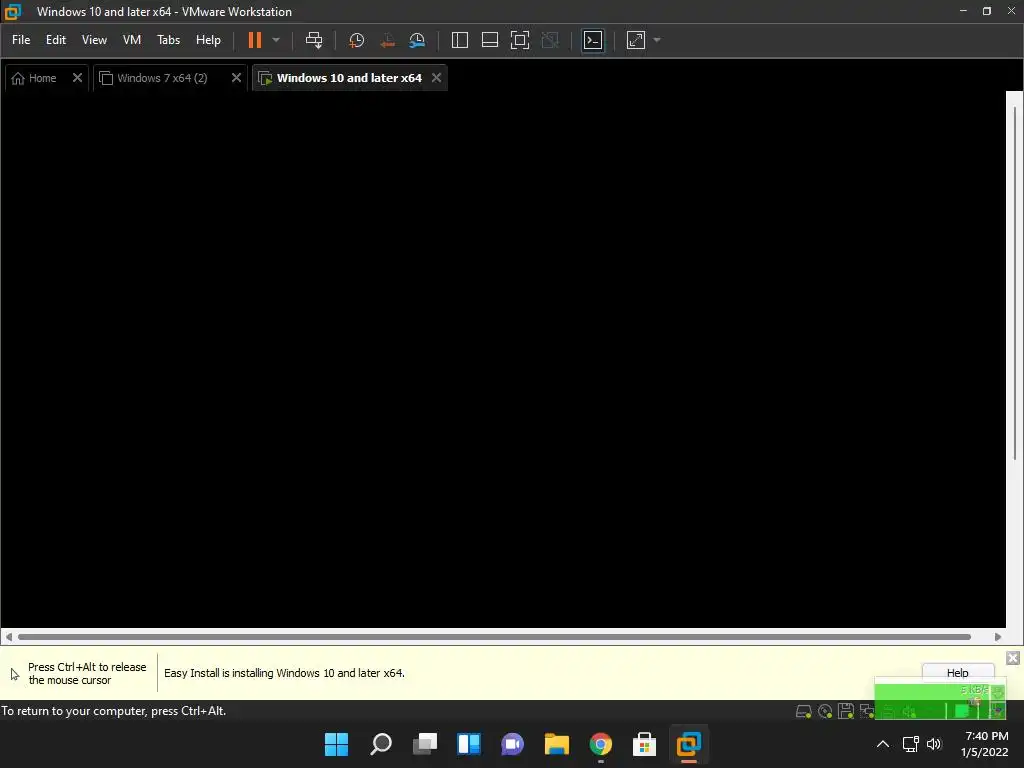Screen dimensions: 1024x768
Task: Toggle the library sidebar panel
Action: point(460,40)
